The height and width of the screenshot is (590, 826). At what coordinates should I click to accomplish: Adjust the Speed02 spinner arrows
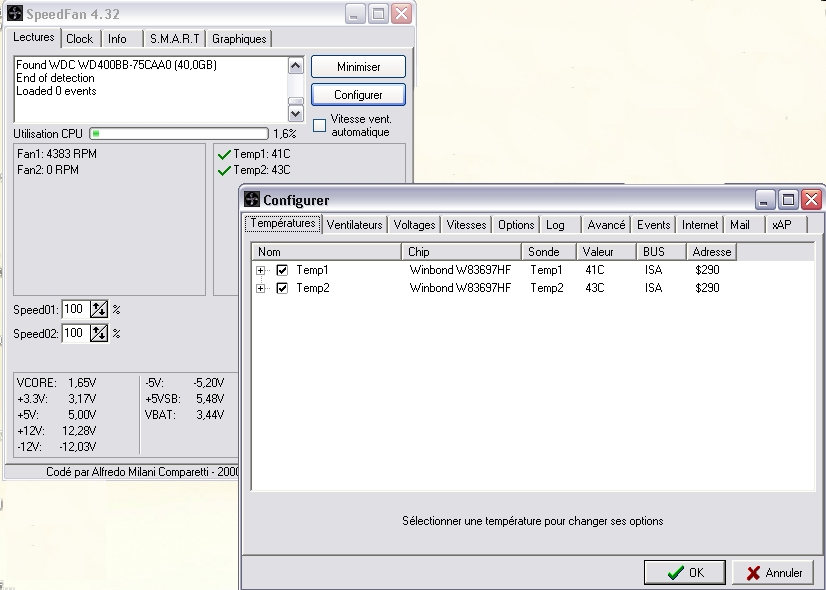pyautogui.click(x=99, y=333)
